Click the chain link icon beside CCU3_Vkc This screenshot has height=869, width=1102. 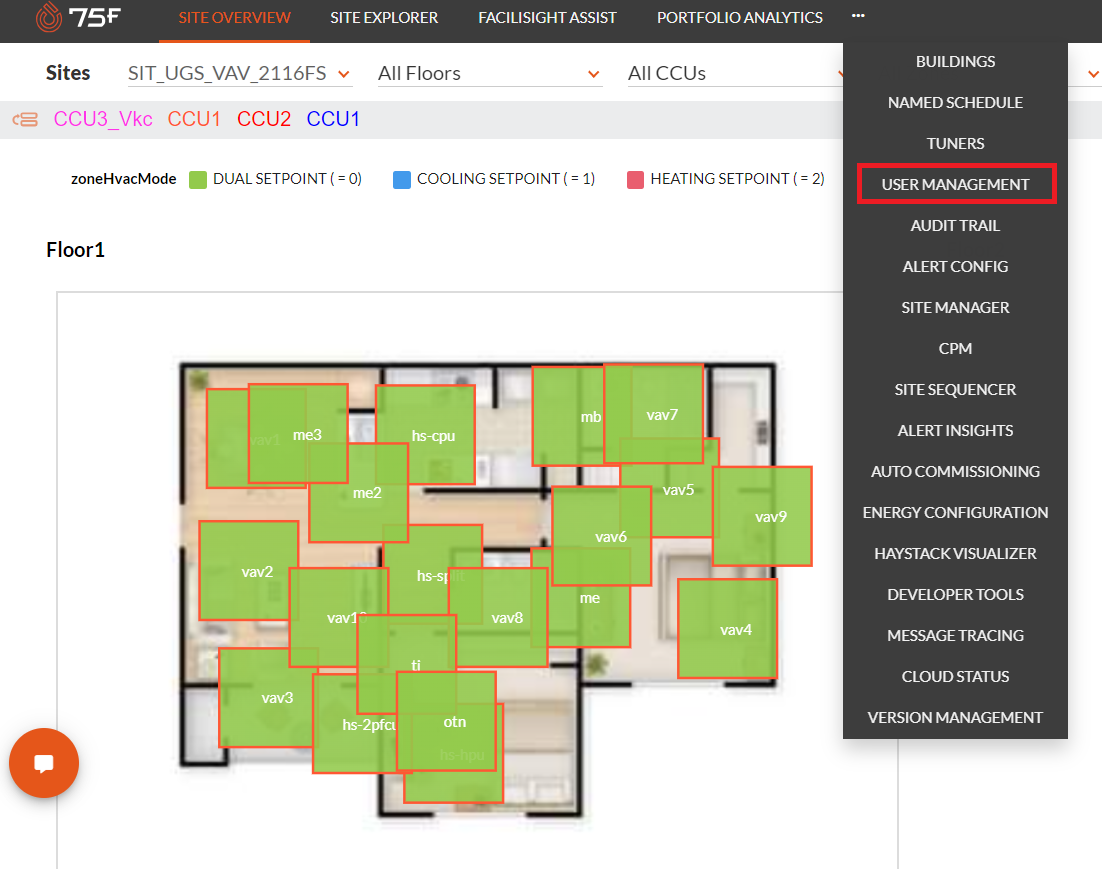[25, 119]
